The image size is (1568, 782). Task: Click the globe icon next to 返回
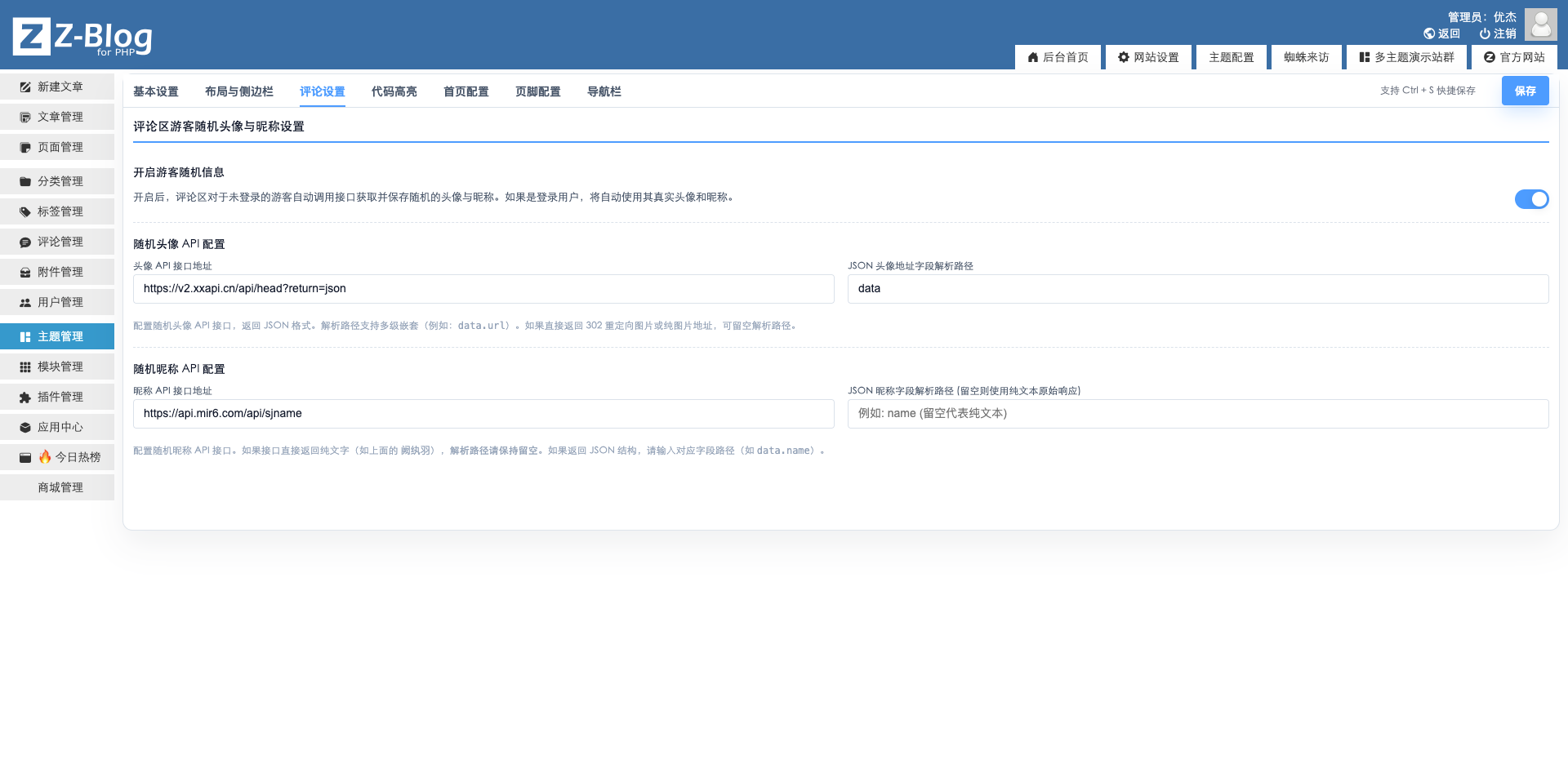[x=1429, y=33]
